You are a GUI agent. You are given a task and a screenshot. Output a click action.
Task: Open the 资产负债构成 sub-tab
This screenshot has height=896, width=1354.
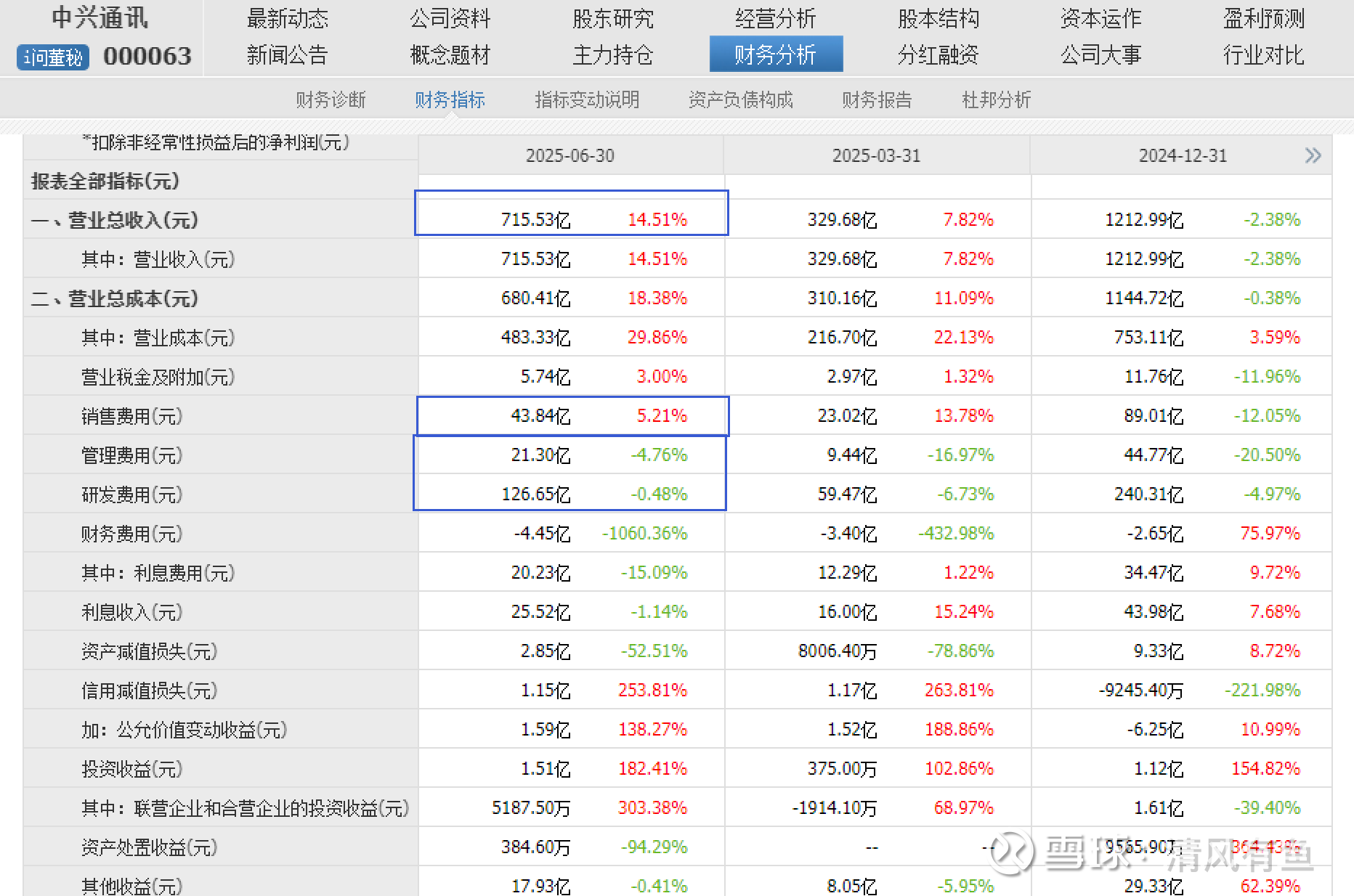pos(741,99)
